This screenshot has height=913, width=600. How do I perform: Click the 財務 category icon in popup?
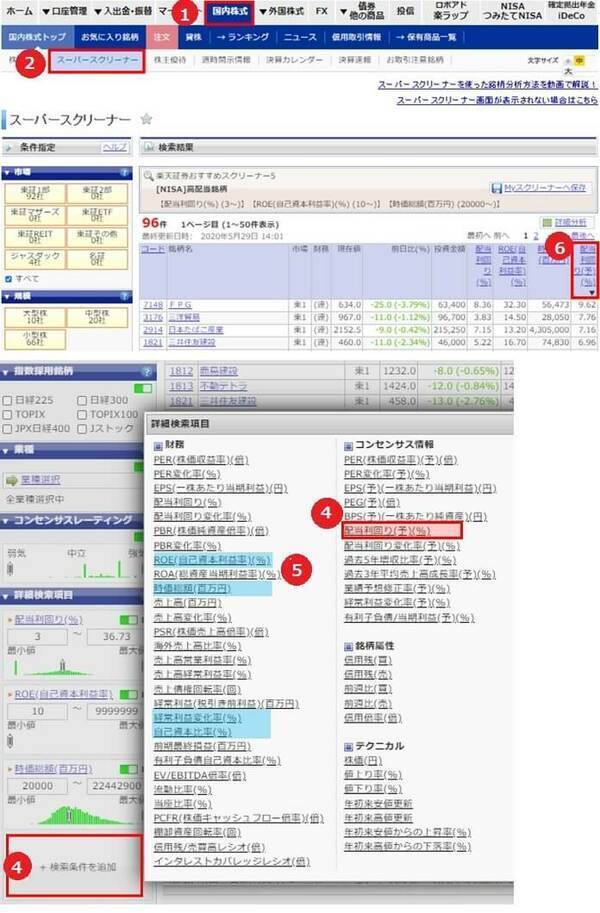tap(158, 446)
